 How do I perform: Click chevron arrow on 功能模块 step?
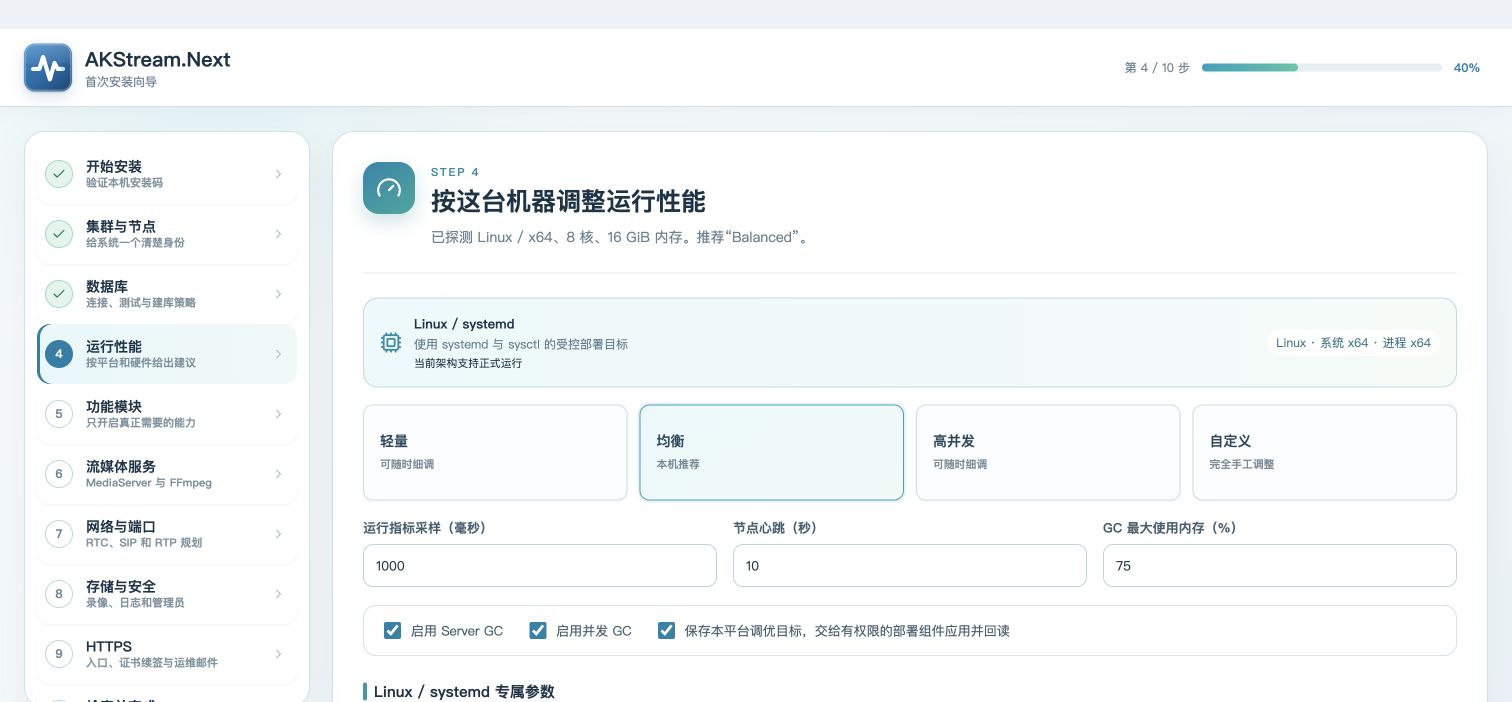coord(278,414)
